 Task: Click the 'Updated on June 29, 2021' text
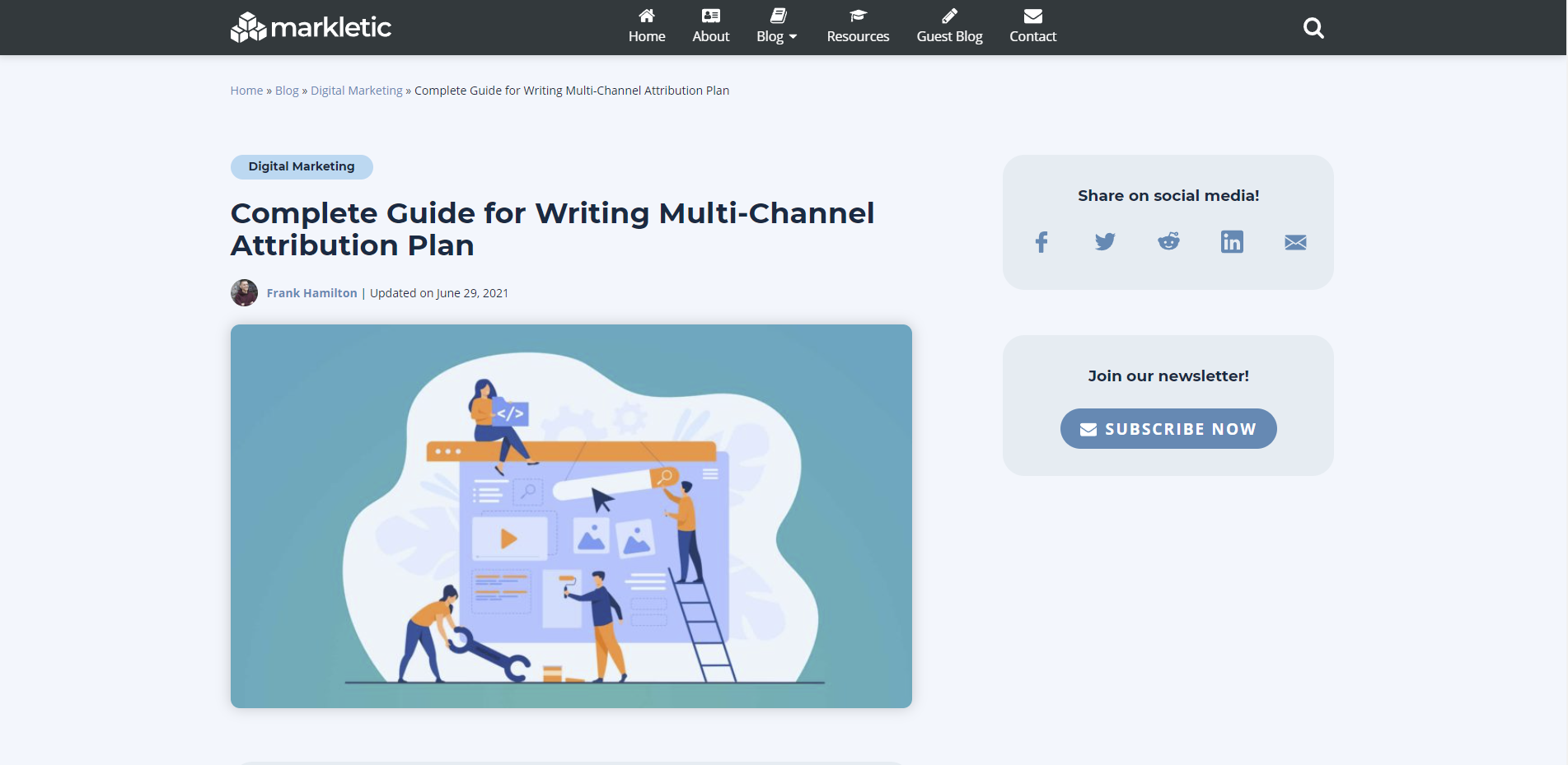tap(439, 293)
